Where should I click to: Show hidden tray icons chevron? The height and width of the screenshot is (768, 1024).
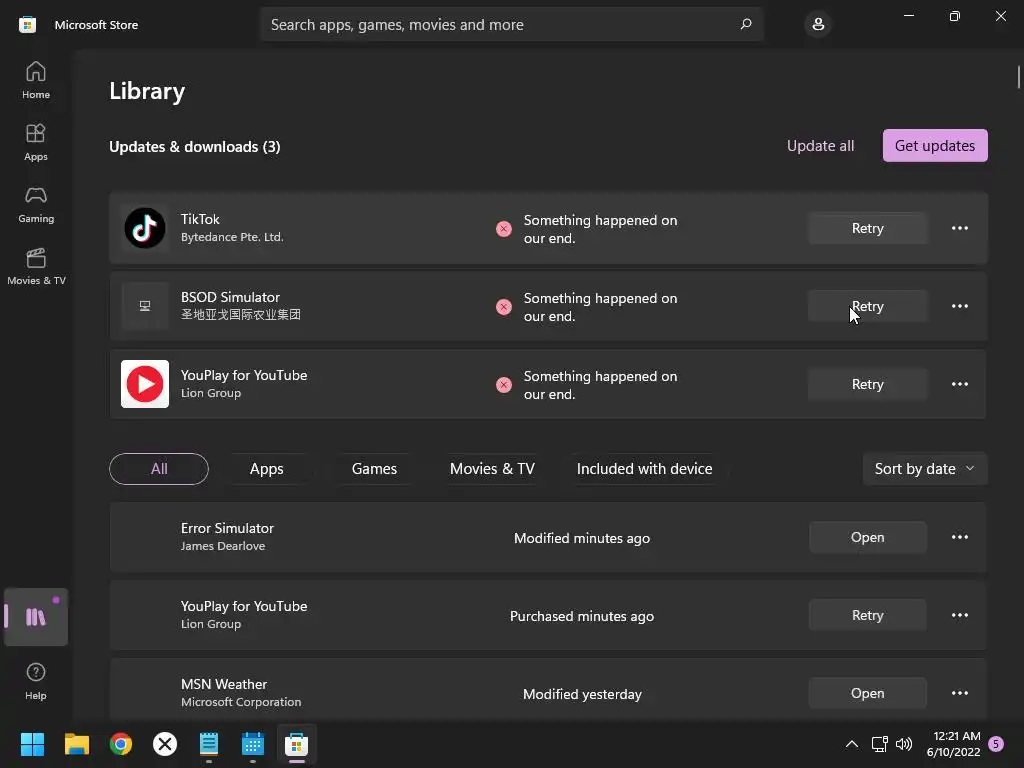click(852, 744)
